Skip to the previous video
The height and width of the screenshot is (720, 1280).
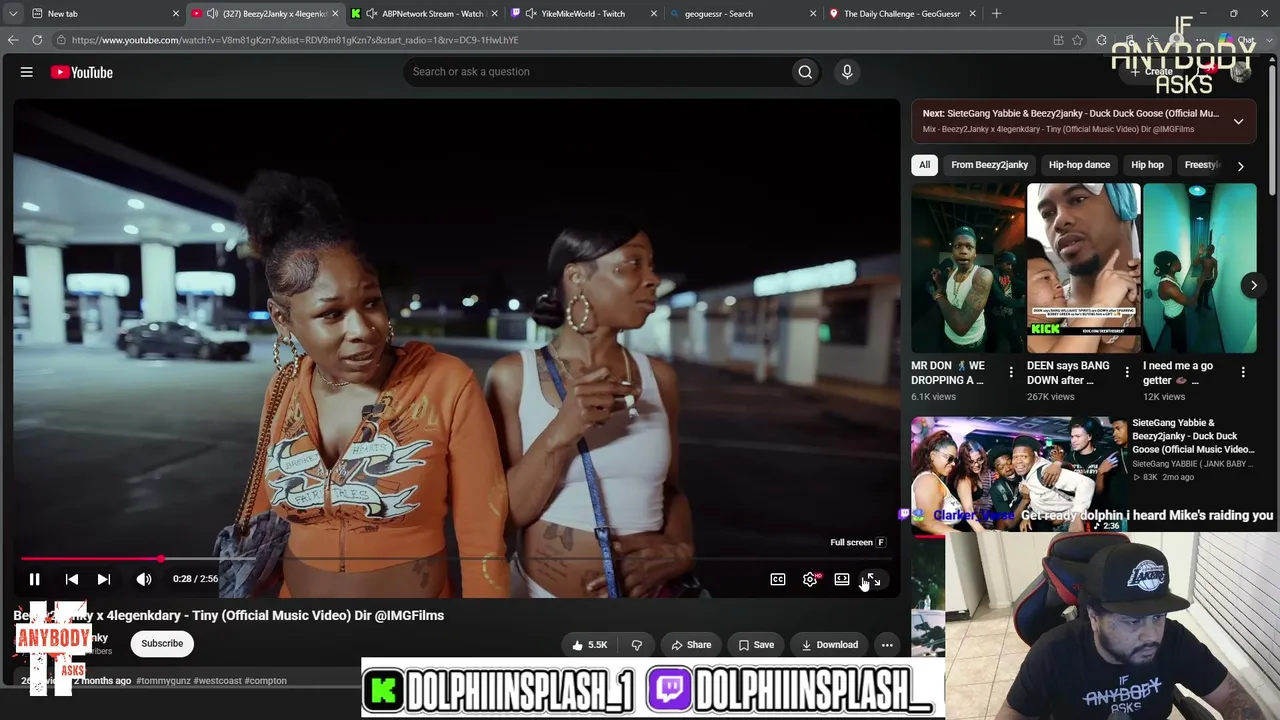[x=72, y=579]
